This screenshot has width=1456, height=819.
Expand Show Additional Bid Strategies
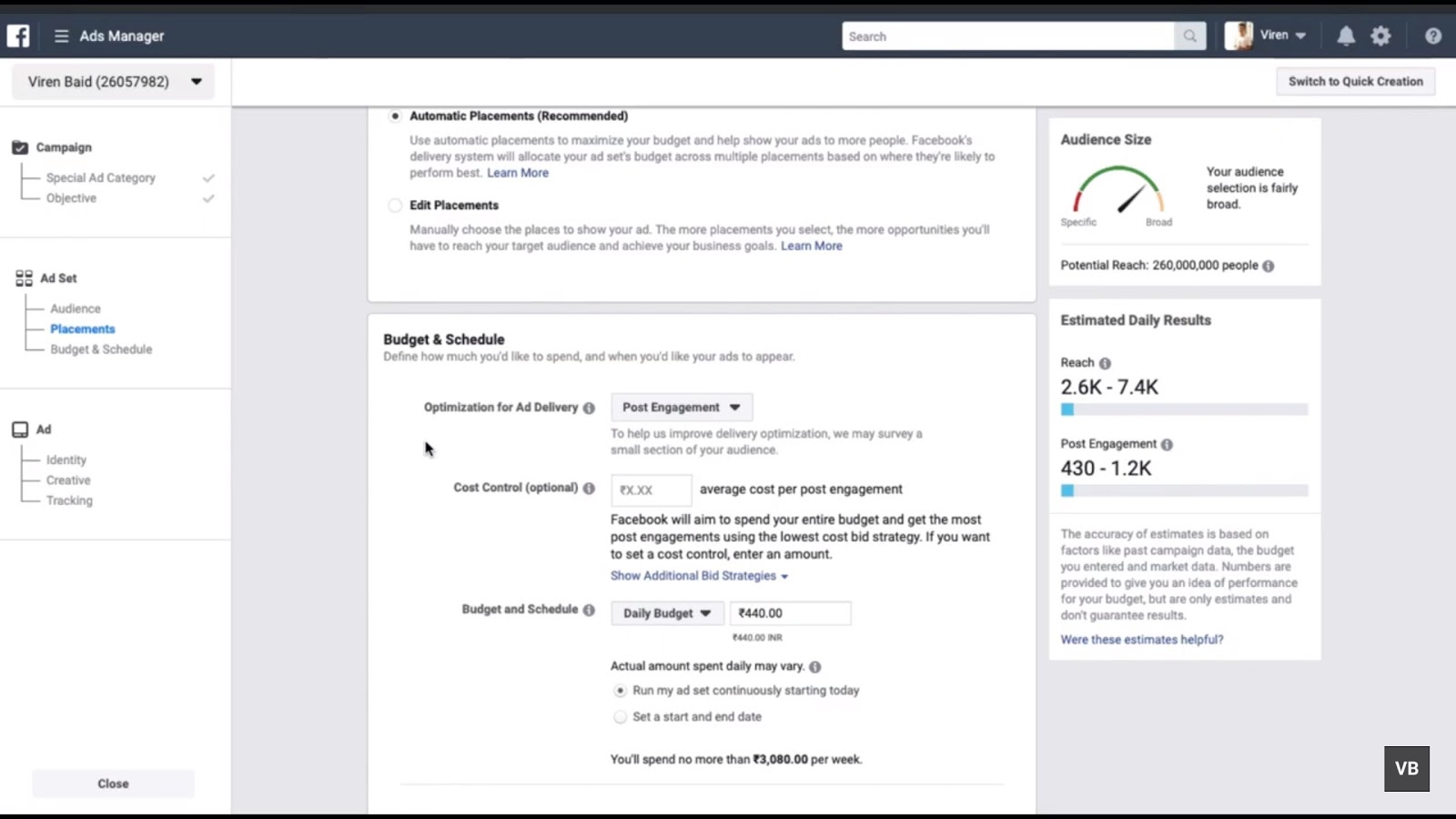[699, 576]
